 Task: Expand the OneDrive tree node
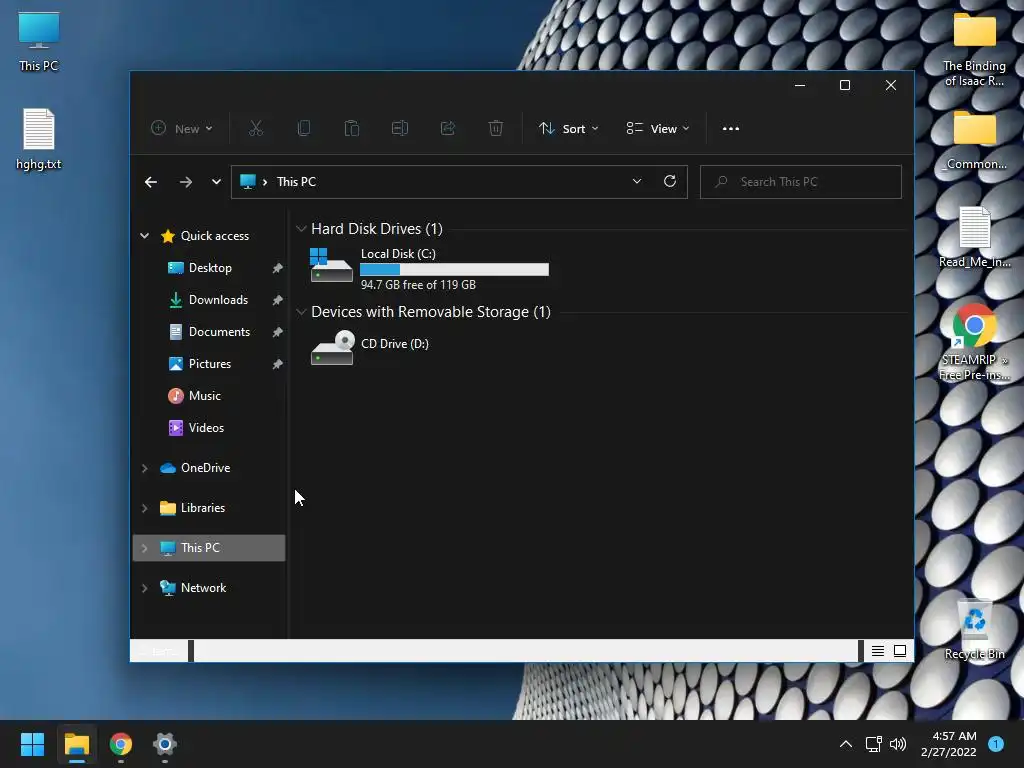pos(144,468)
